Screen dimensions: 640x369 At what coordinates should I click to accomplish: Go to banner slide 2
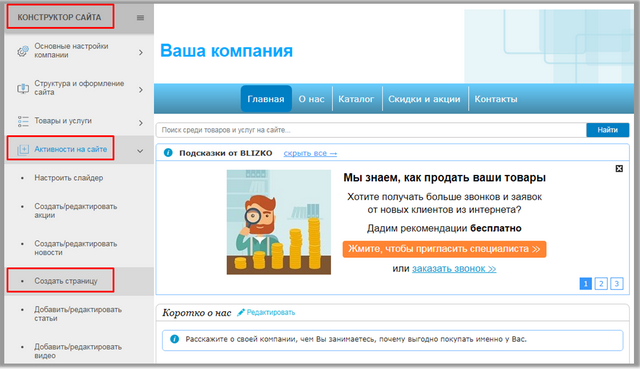(x=601, y=283)
